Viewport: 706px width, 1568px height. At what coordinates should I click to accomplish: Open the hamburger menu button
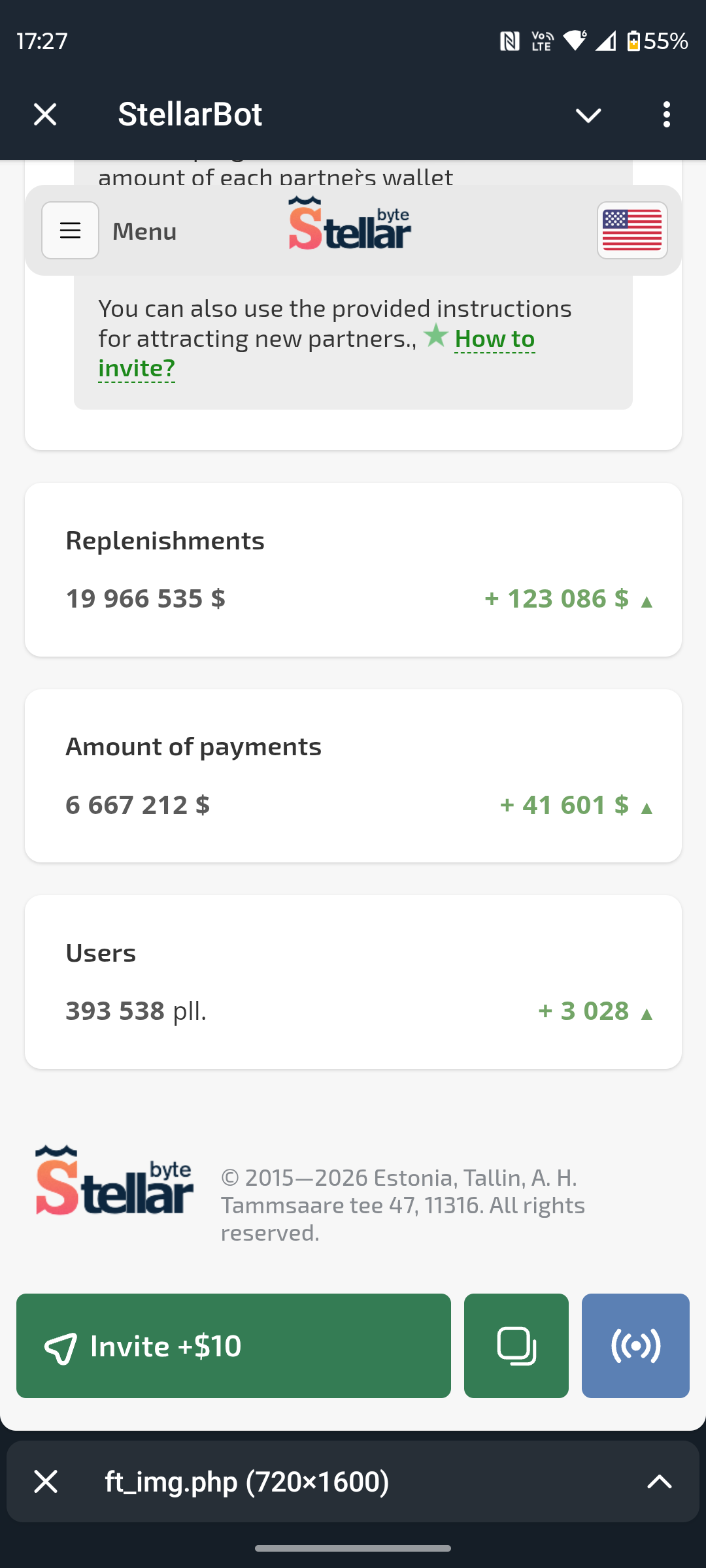tap(70, 231)
